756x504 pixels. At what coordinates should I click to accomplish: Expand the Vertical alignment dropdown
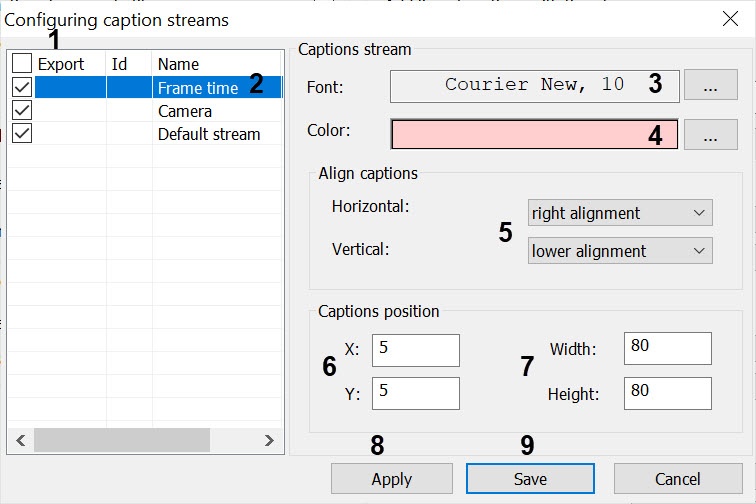tap(620, 251)
